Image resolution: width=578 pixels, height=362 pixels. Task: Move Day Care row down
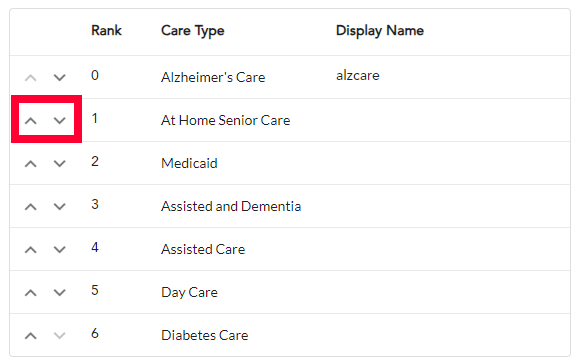[59, 293]
